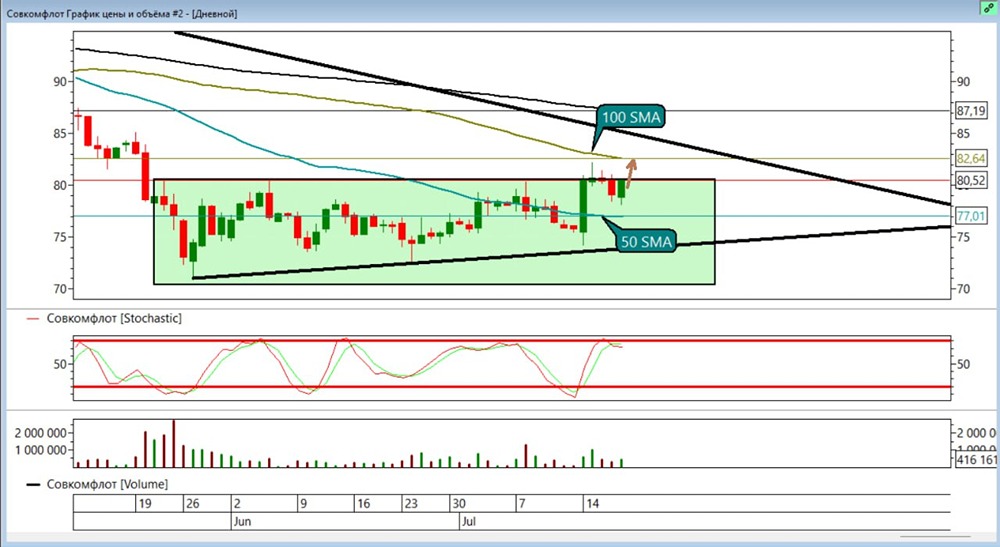
Task: Click date marker 2 on the time axis
Action: coord(237,504)
